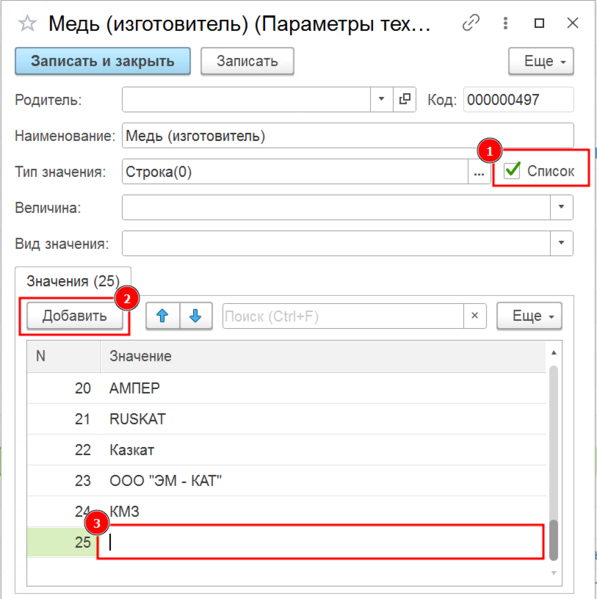The height and width of the screenshot is (599, 597).
Task: Click table scrollbar up arrow
Action: (x=553, y=353)
